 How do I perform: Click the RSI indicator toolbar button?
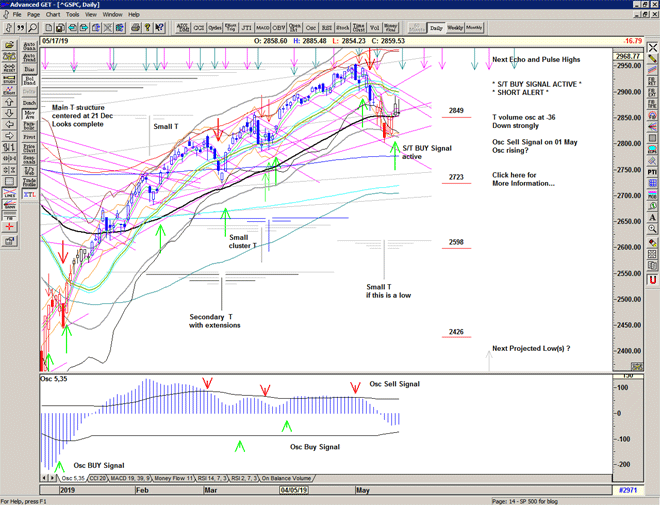click(x=326, y=28)
